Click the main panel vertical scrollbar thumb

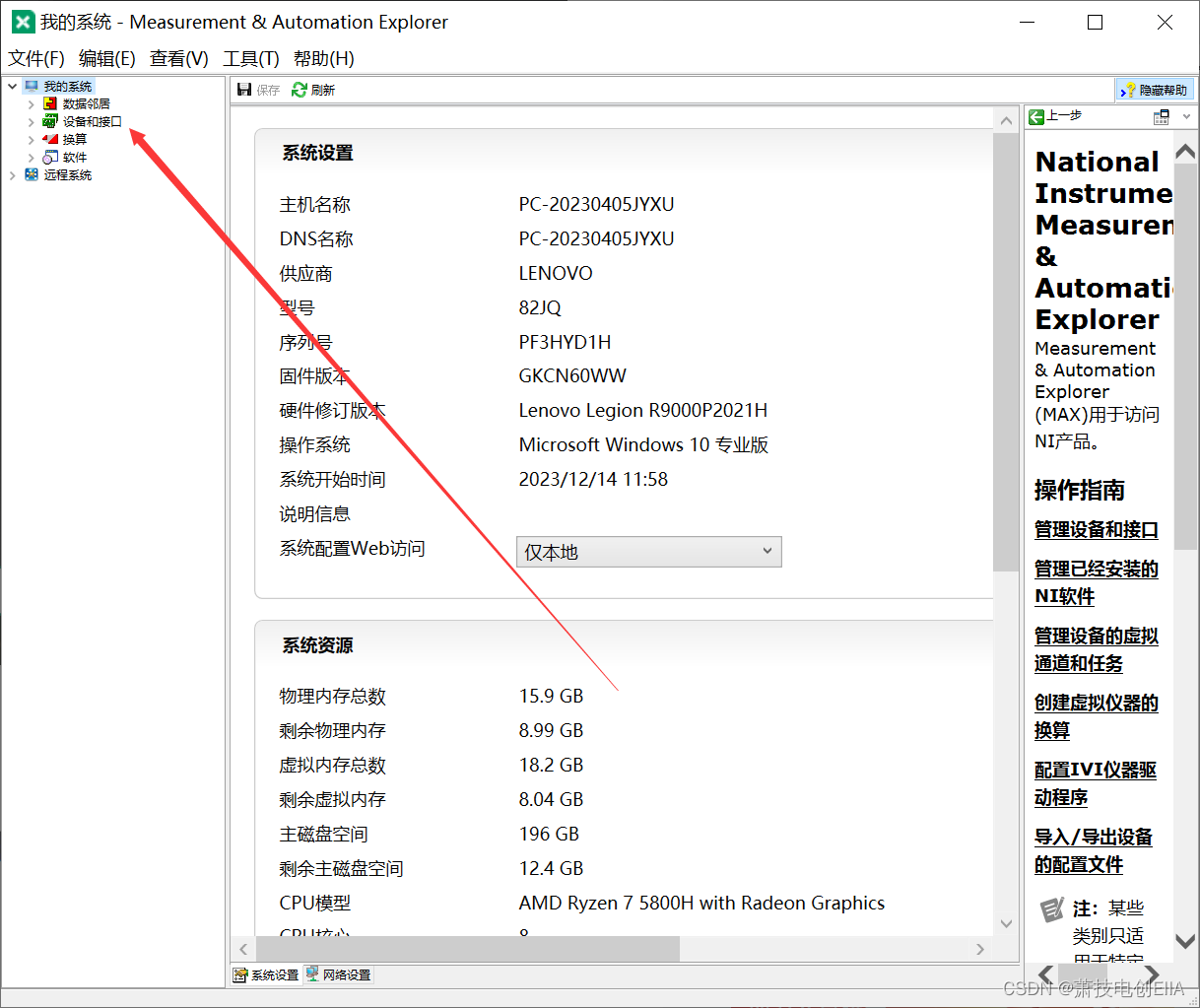[1005, 352]
